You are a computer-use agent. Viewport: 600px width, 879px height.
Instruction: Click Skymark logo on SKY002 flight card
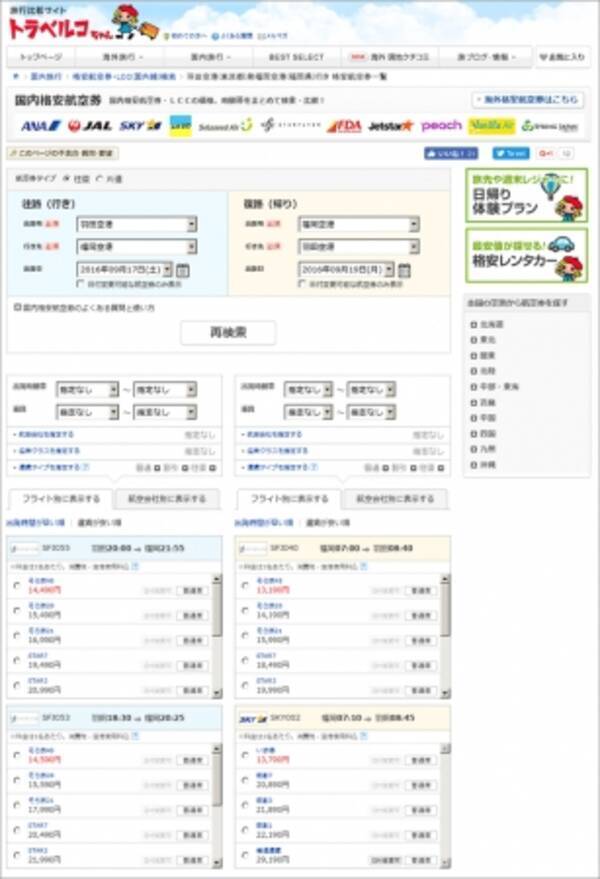coord(253,718)
